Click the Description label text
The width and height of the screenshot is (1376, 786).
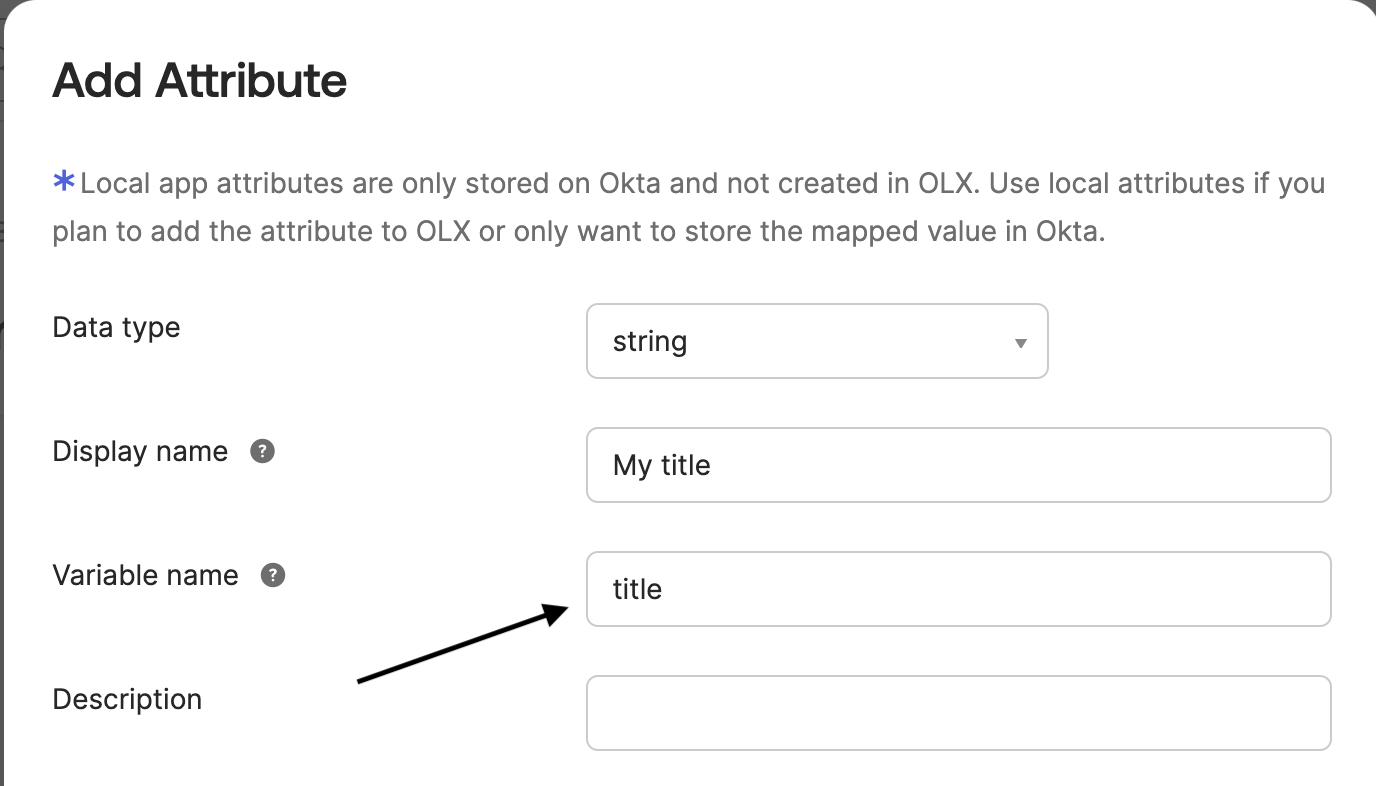(126, 698)
